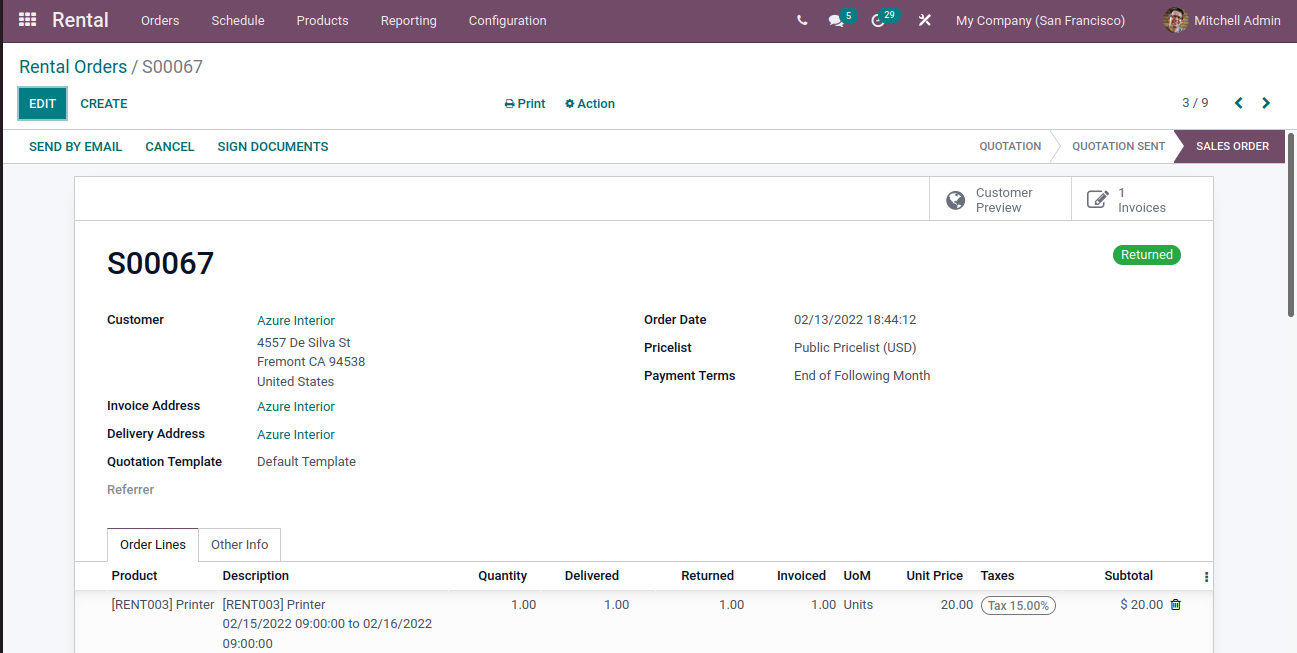Image resolution: width=1297 pixels, height=653 pixels.
Task: Sort by the Subtotal column header
Action: (1128, 576)
